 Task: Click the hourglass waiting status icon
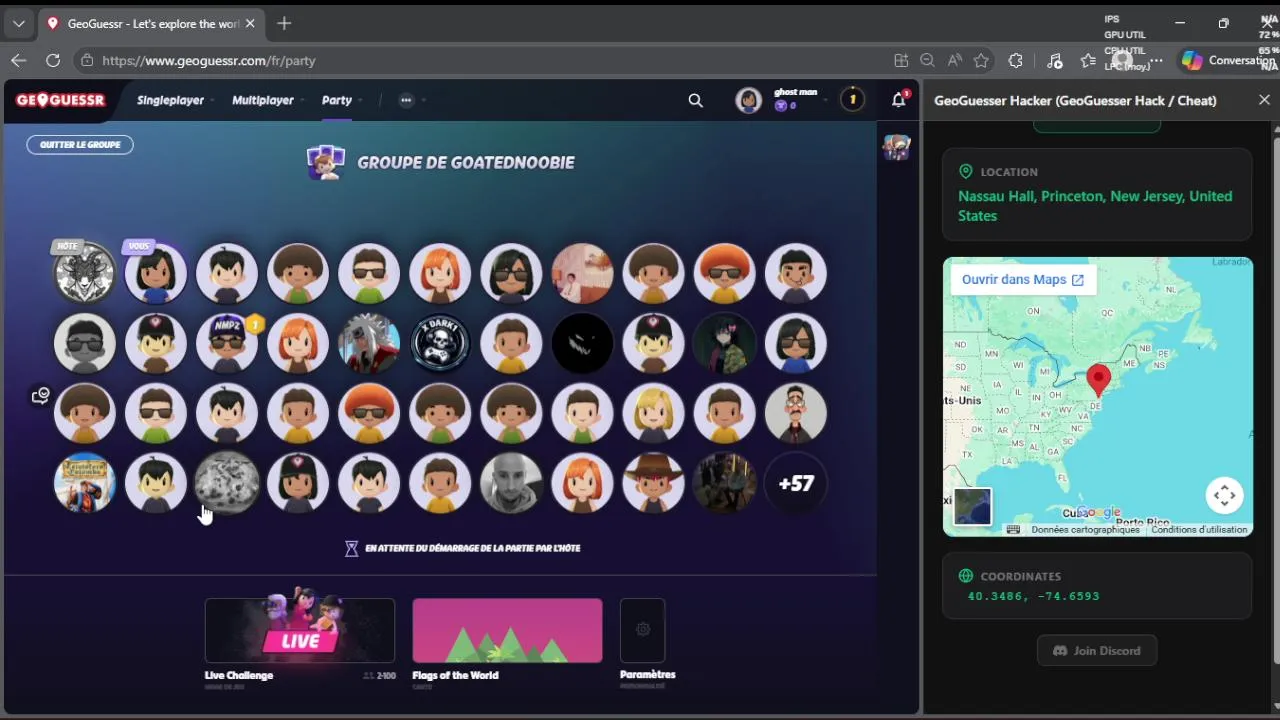pos(351,548)
